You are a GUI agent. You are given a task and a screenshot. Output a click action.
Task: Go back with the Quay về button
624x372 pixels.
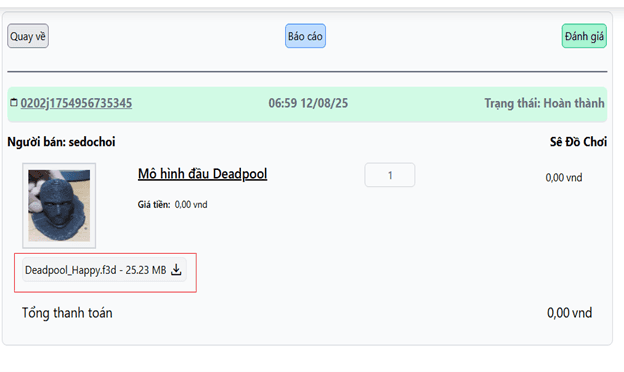(x=28, y=36)
